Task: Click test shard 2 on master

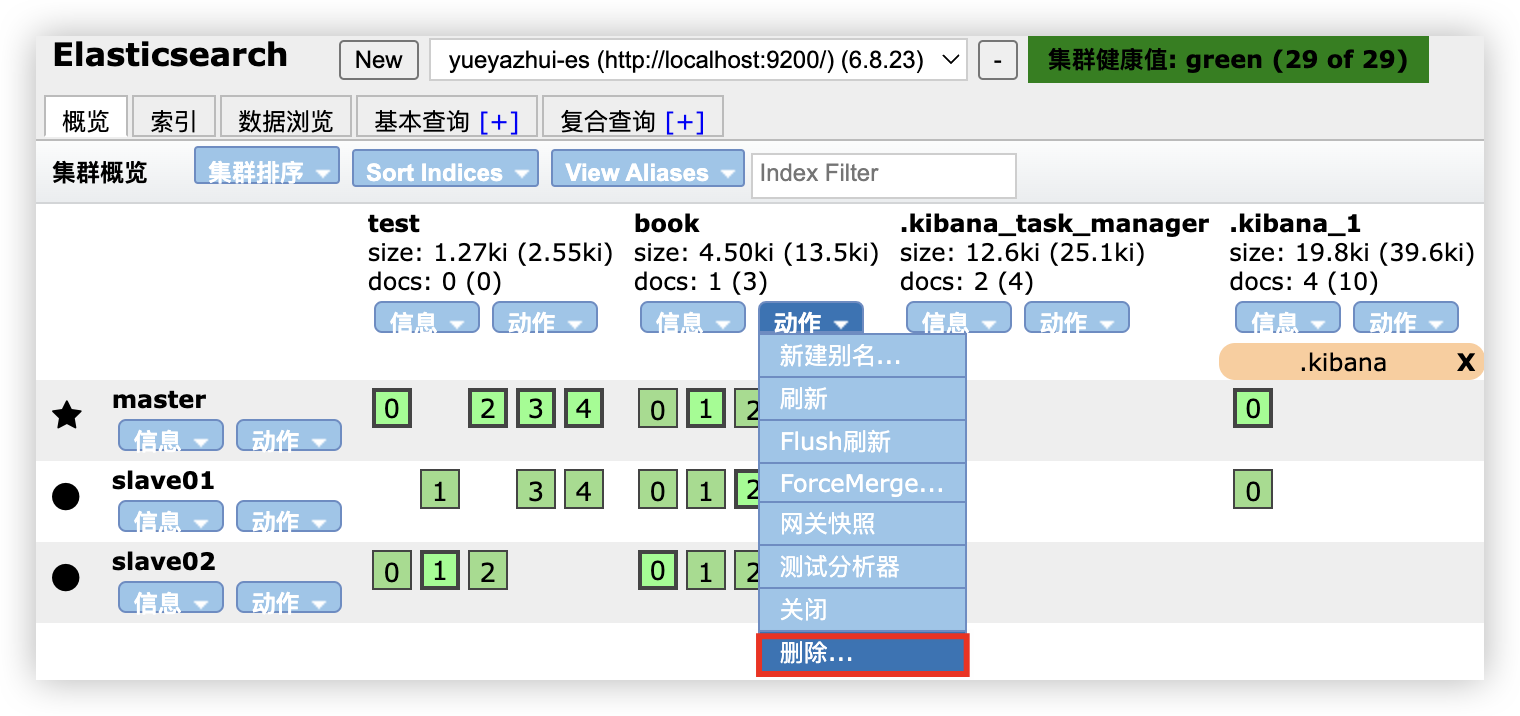Action: [488, 409]
